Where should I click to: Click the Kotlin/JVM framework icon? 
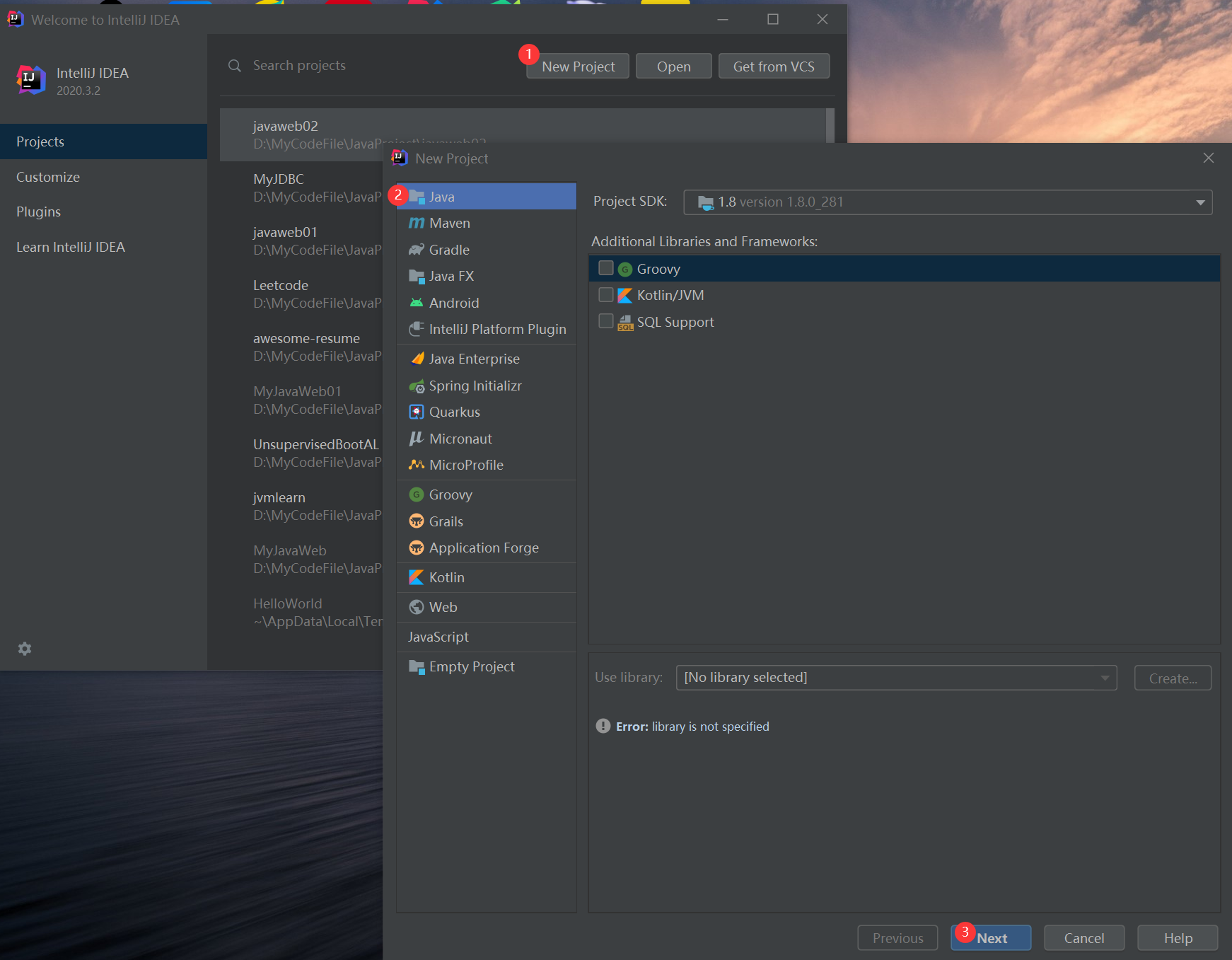coord(625,296)
